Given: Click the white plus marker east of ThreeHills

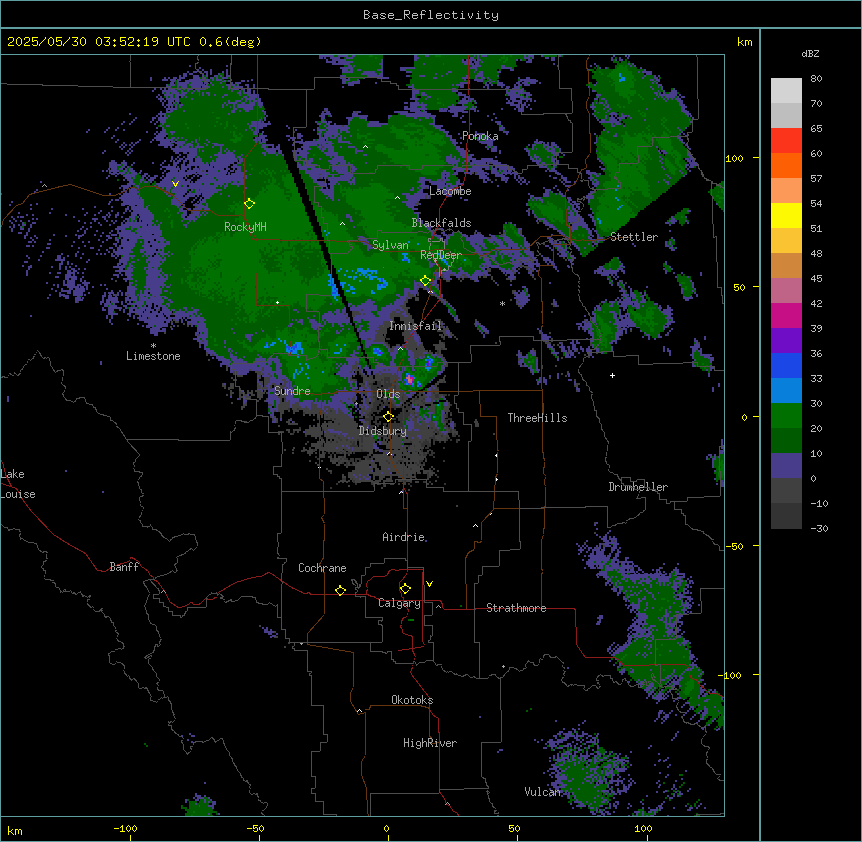Looking at the screenshot, I should [612, 375].
